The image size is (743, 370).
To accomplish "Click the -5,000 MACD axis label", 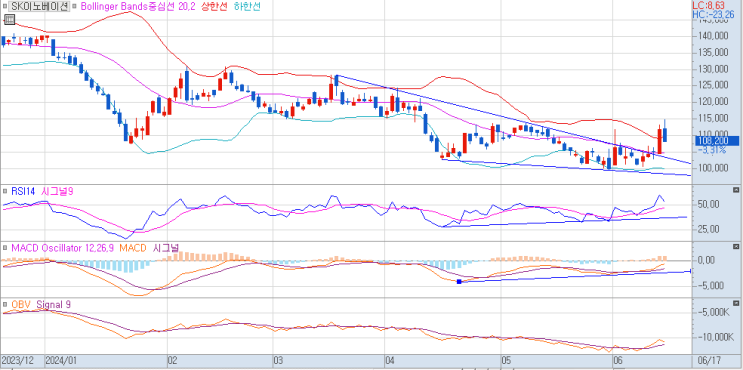I will pos(712,285).
